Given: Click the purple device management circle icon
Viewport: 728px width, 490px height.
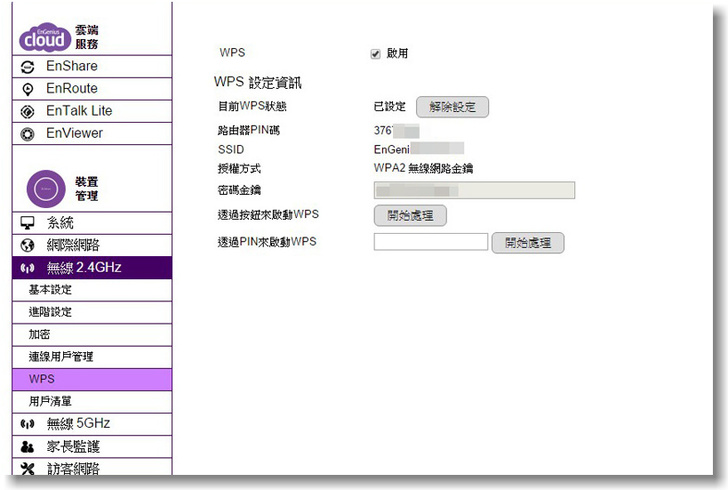Looking at the screenshot, I should [46, 188].
